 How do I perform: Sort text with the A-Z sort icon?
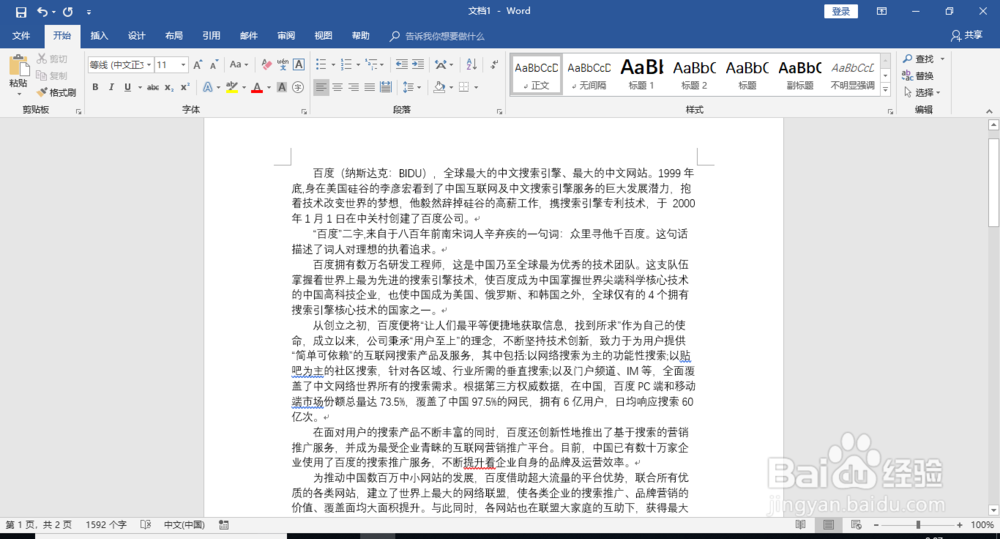tap(471, 64)
